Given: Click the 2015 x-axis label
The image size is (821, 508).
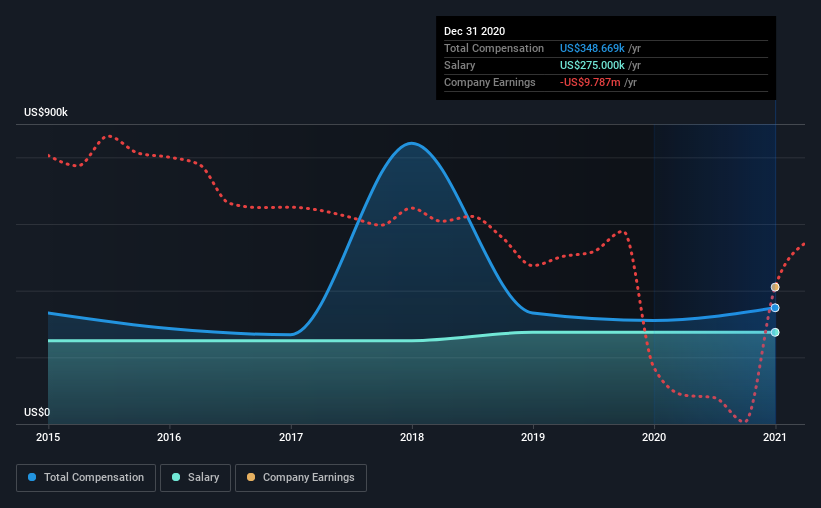Looking at the screenshot, I should pyautogui.click(x=48, y=437).
